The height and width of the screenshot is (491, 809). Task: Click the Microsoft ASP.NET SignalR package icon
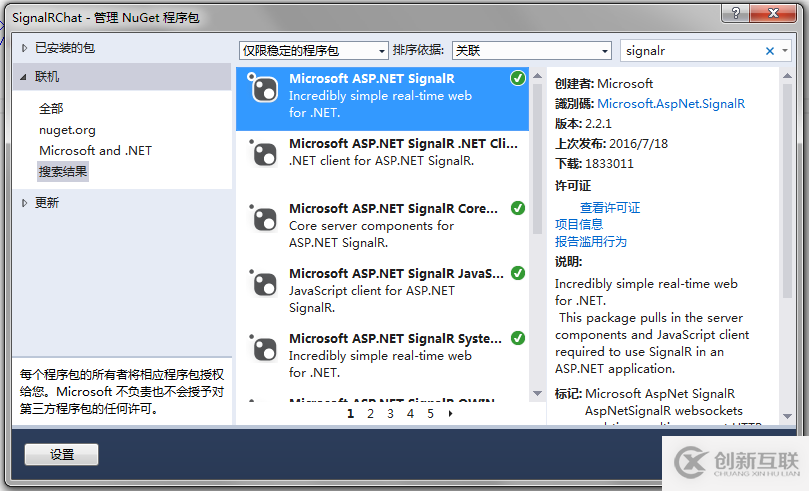[x=264, y=88]
